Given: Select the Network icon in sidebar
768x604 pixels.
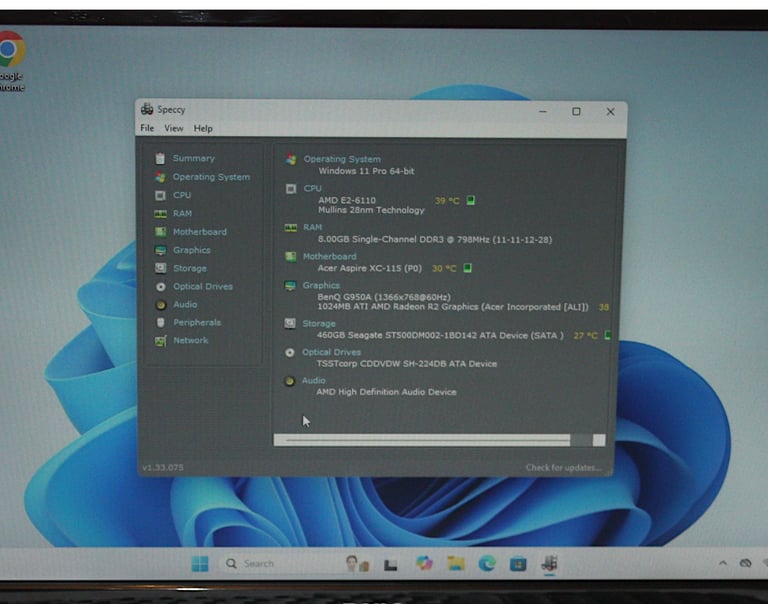Looking at the screenshot, I should click(x=160, y=340).
